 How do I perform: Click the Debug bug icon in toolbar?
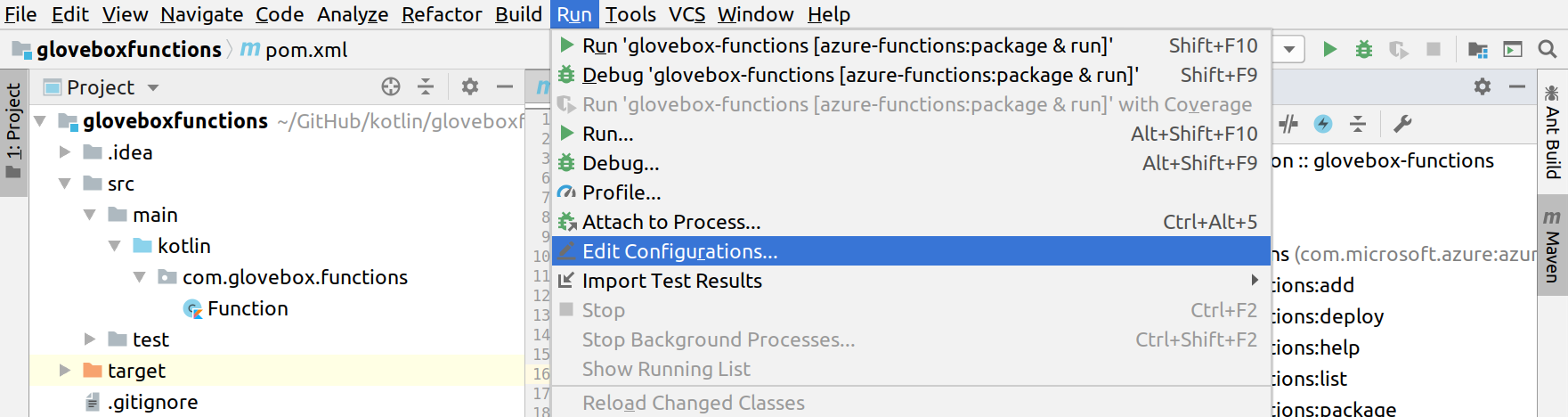[1363, 49]
